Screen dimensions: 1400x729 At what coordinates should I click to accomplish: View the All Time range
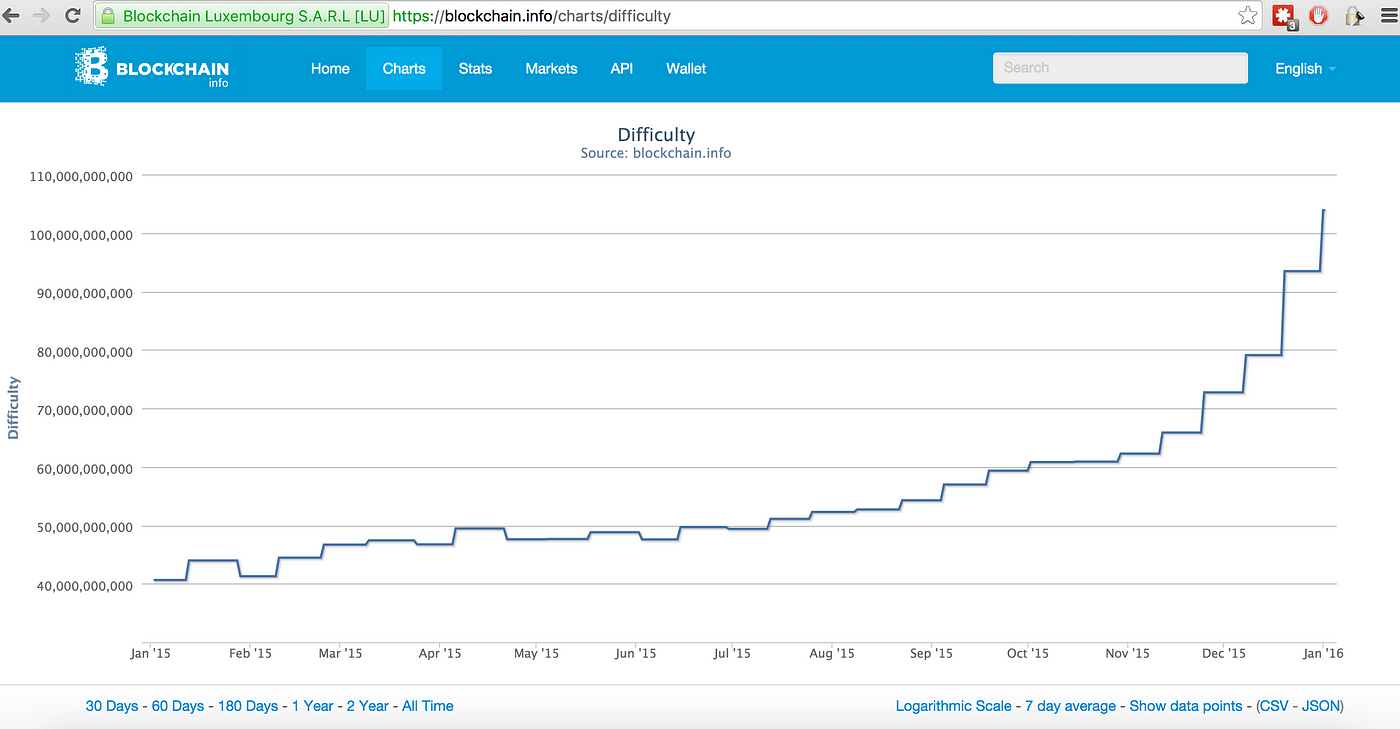(428, 706)
